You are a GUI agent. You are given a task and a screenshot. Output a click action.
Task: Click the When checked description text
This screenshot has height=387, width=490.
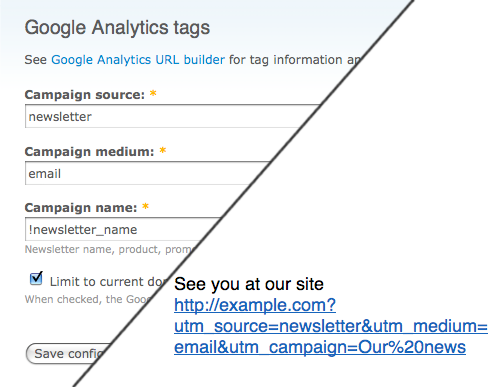click(x=87, y=299)
